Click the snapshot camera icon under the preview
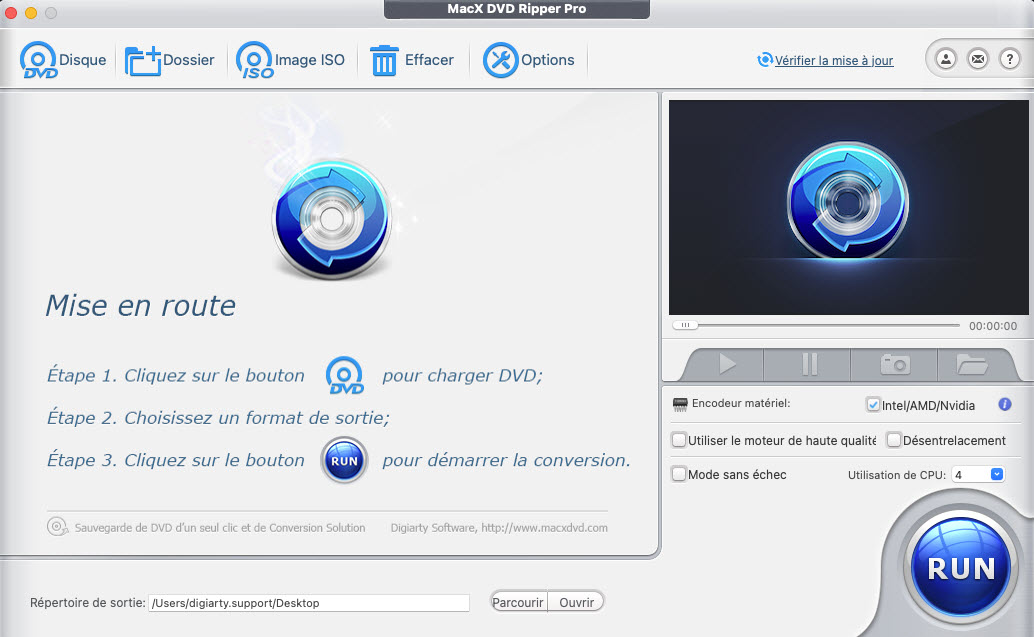The width and height of the screenshot is (1034, 637). [x=893, y=364]
